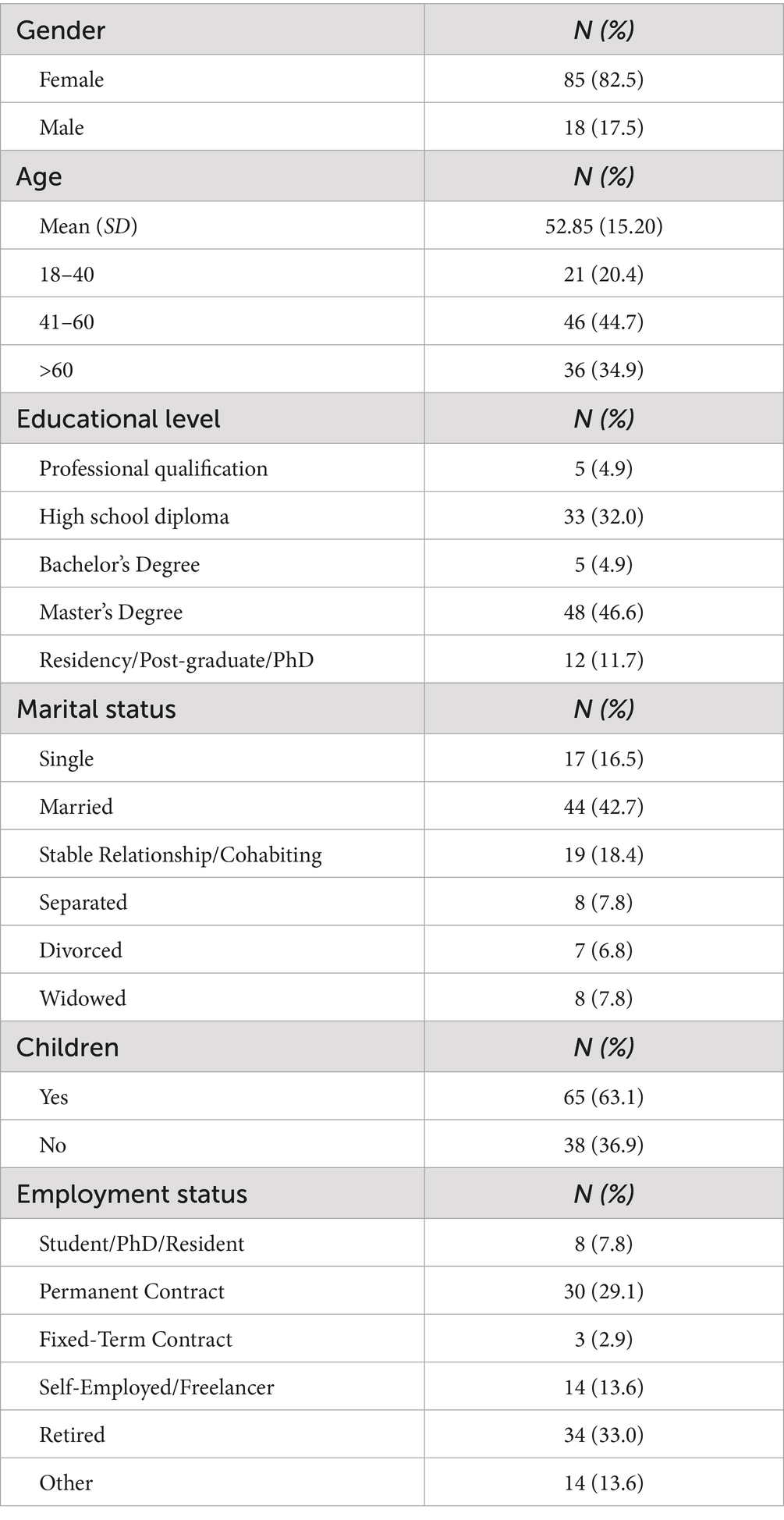Click the value 52.85 (15.20)
The image size is (784, 1520).
point(603,226)
